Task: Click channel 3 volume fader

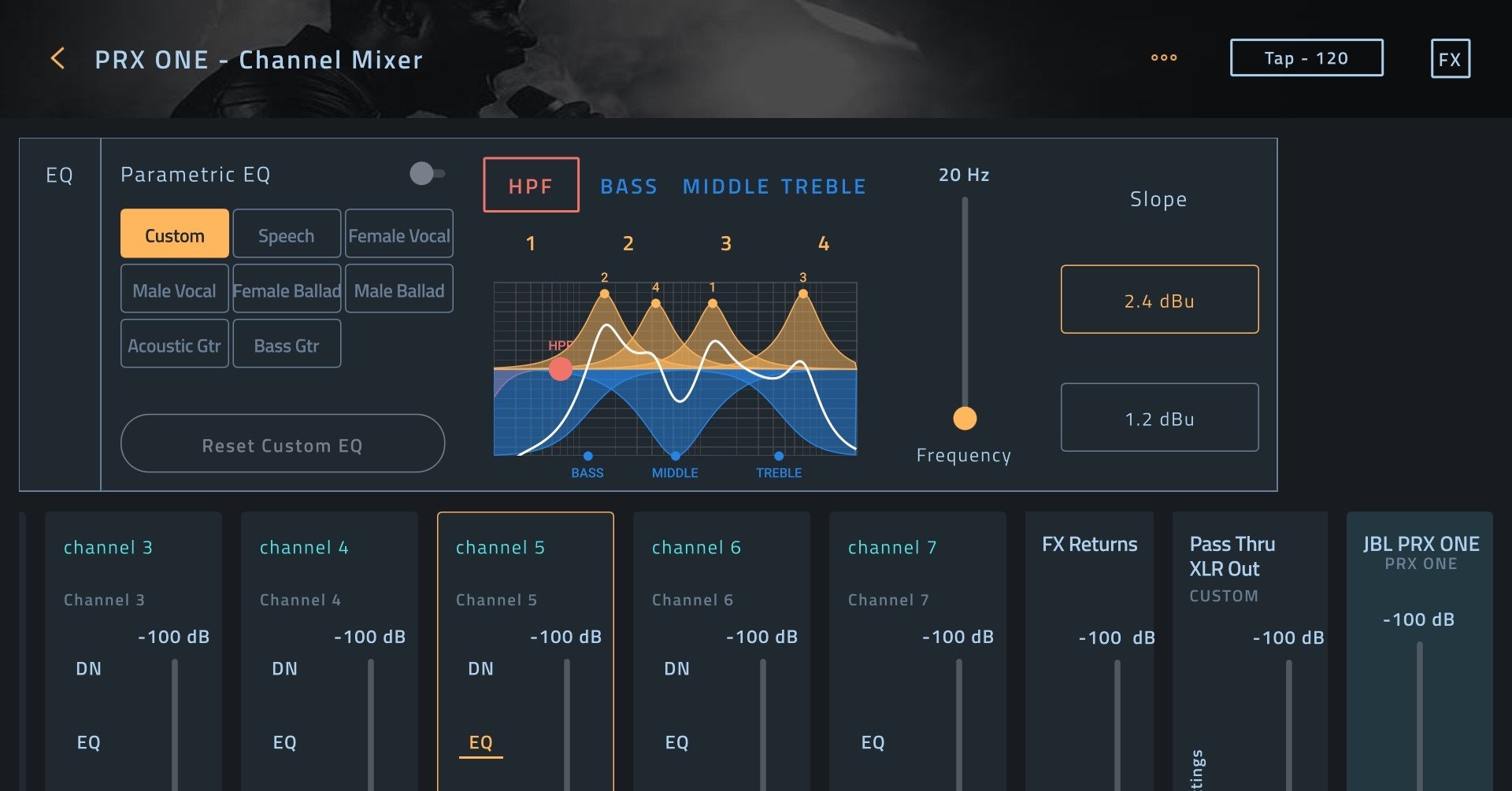Action: pos(175,724)
